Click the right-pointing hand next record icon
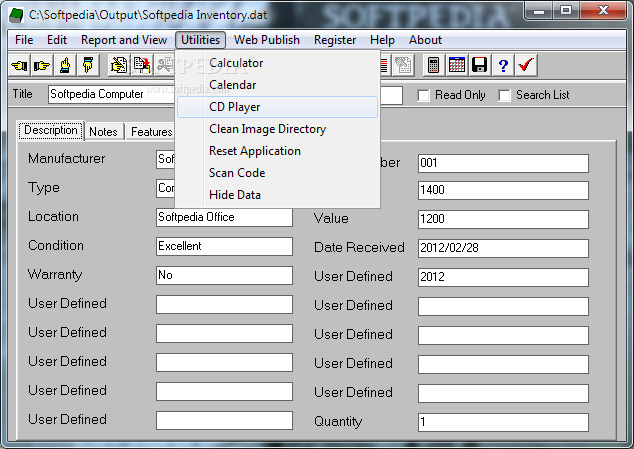 (x=42, y=65)
